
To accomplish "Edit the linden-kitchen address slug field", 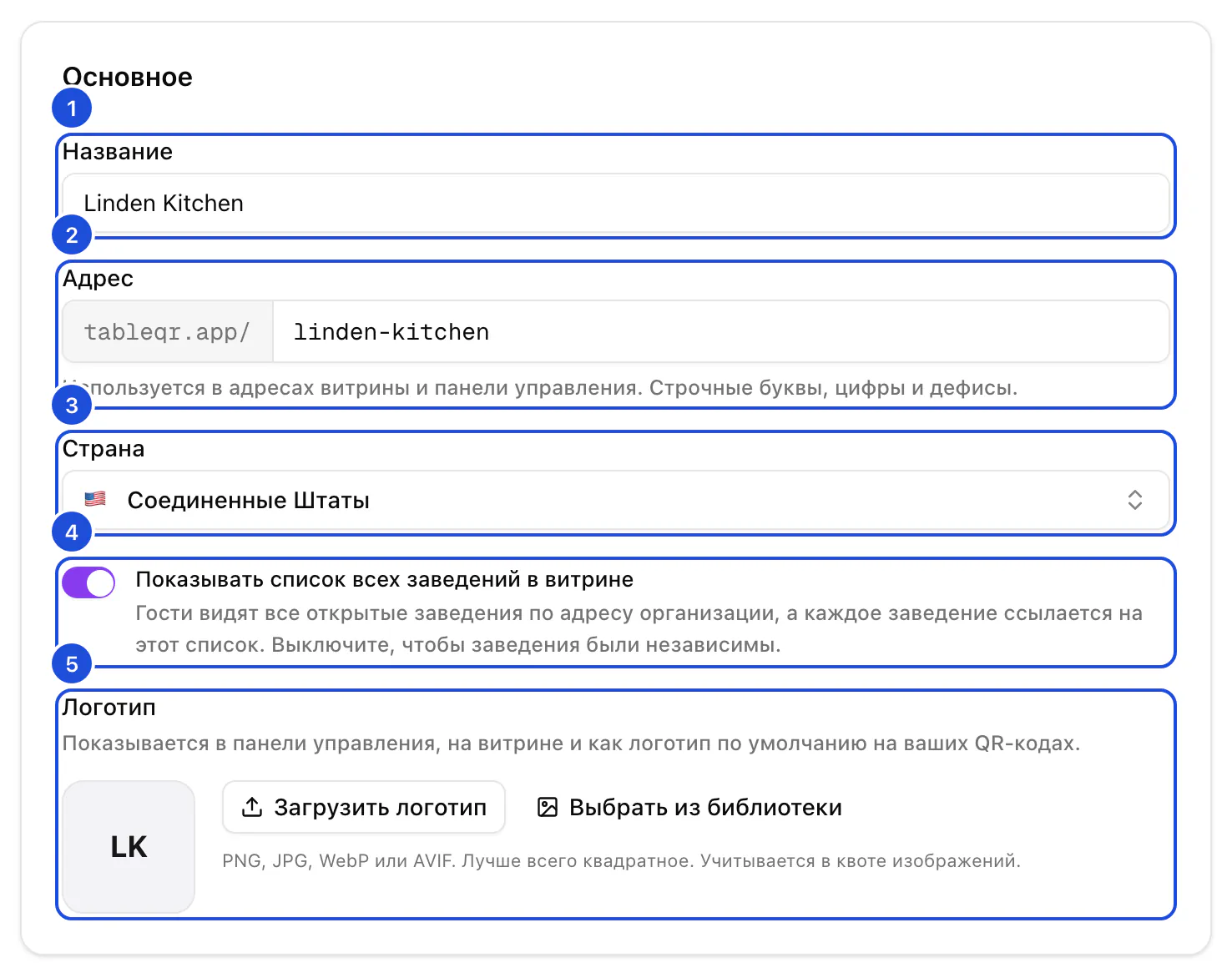I will tap(721, 332).
